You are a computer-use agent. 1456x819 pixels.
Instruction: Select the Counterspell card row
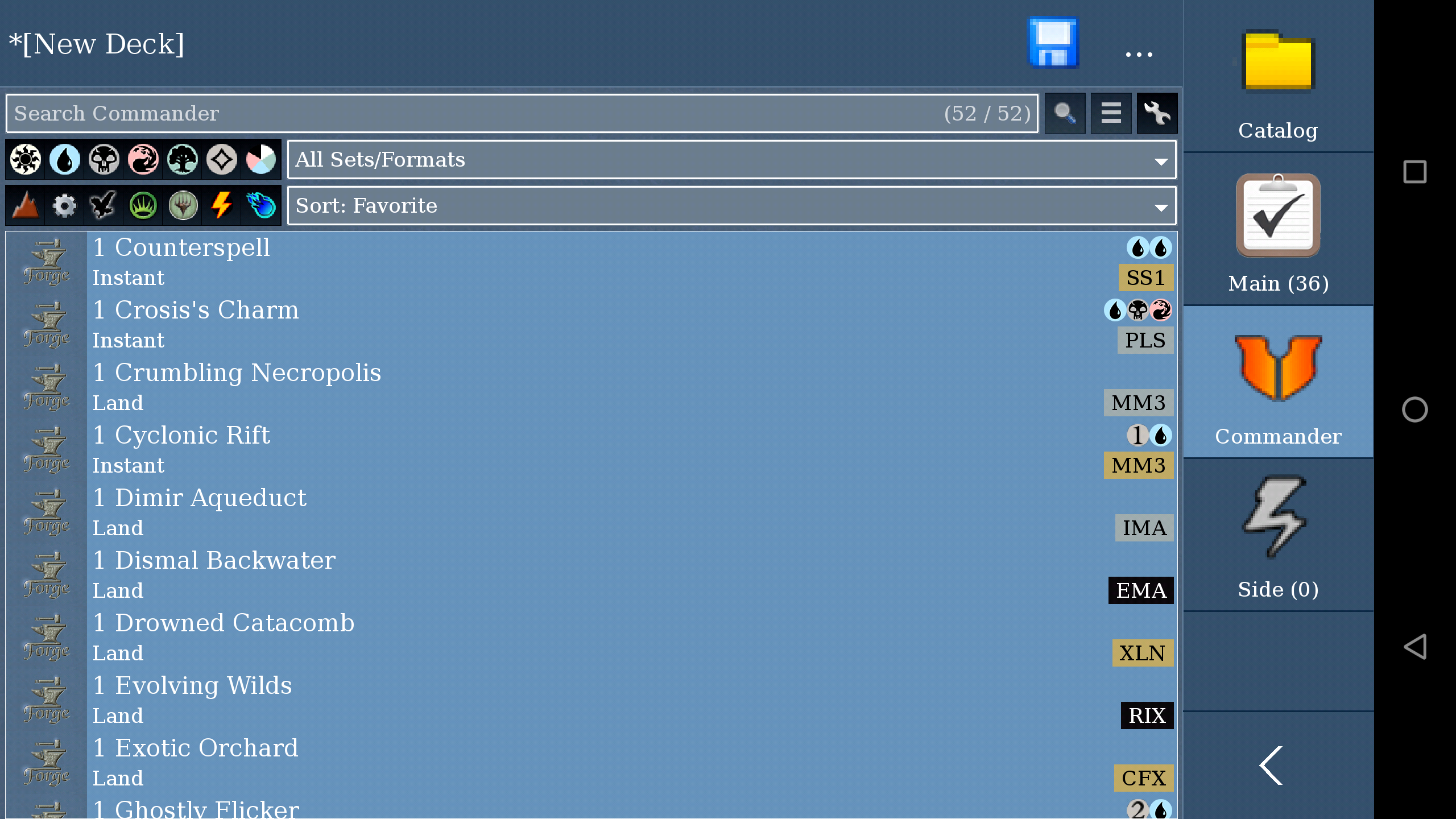click(x=591, y=262)
